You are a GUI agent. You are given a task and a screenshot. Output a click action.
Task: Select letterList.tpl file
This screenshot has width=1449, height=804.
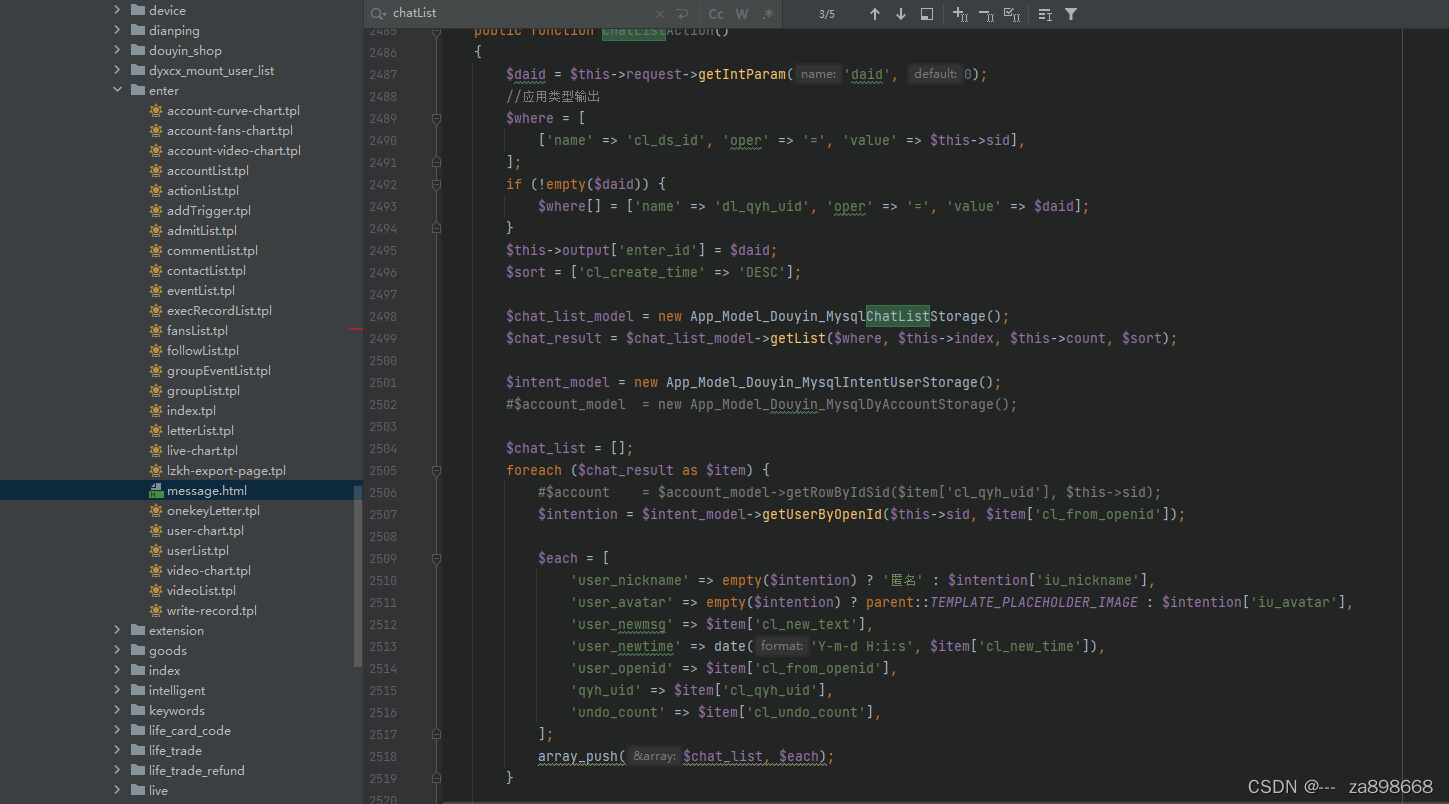tap(200, 430)
